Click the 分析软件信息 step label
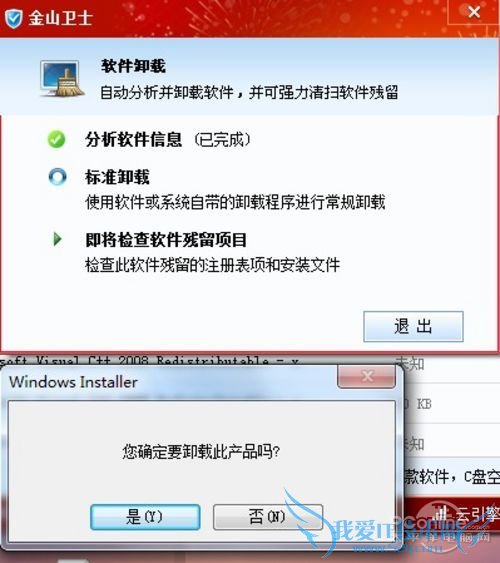Viewport: 500px width, 563px height. pyautogui.click(x=134, y=139)
